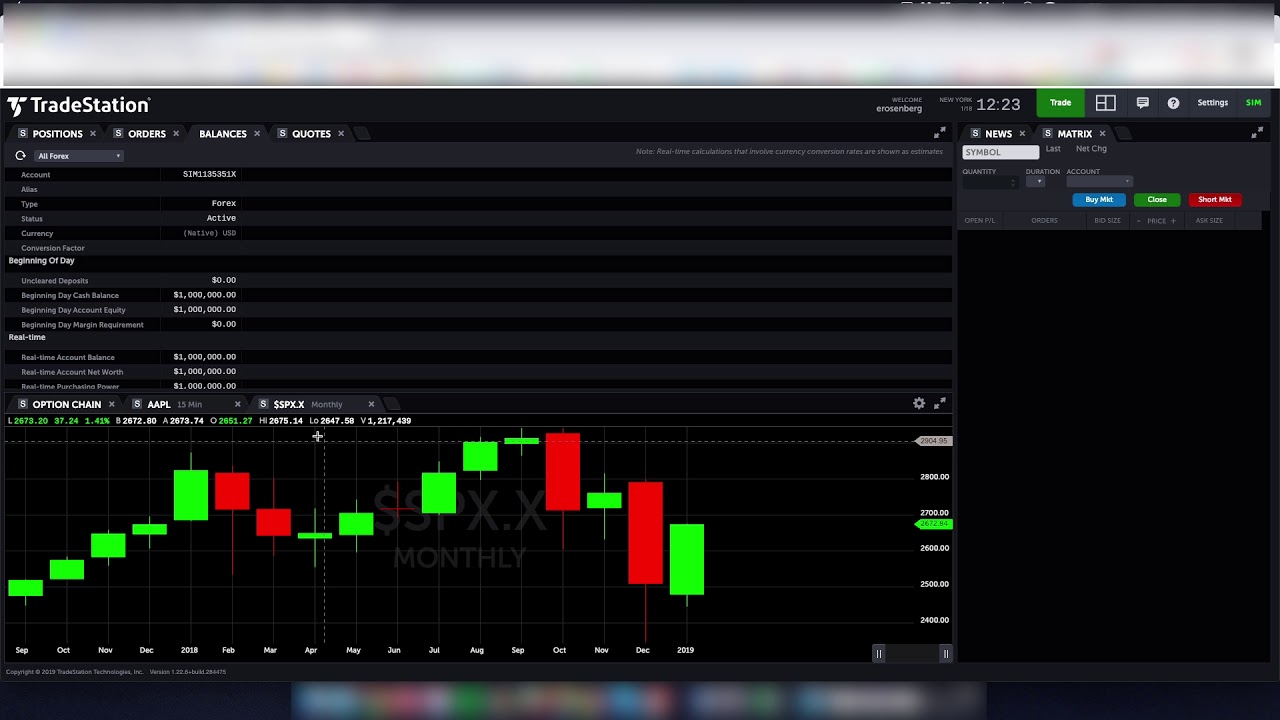This screenshot has height=720, width=1280.
Task: Click the S icon on News tab
Action: [976, 133]
